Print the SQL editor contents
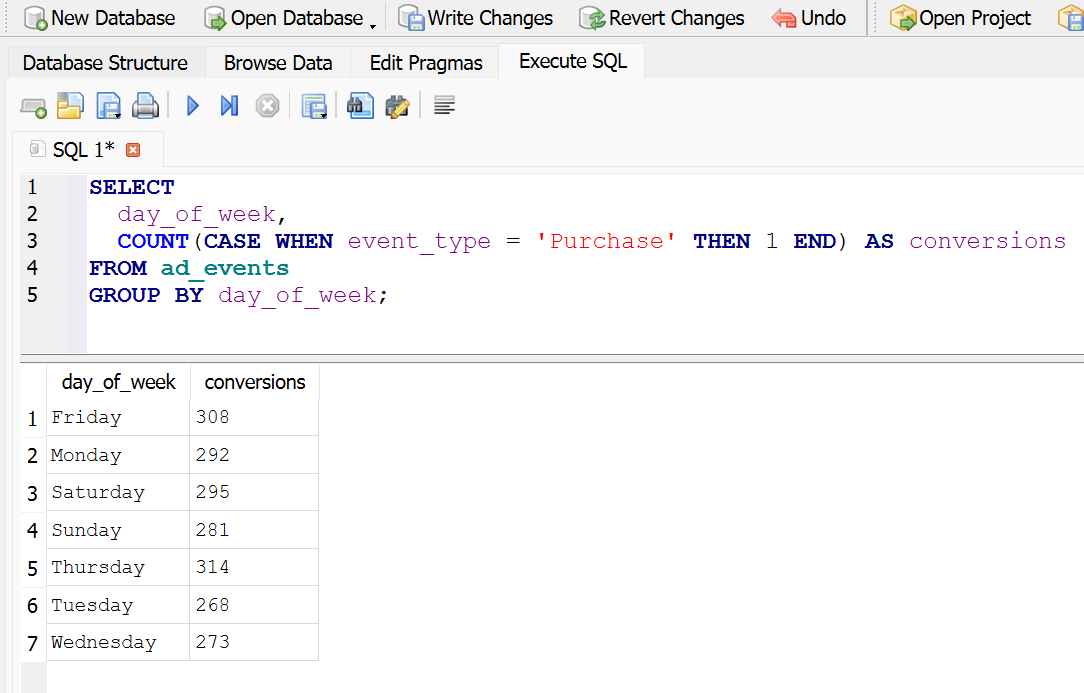 coord(146,106)
